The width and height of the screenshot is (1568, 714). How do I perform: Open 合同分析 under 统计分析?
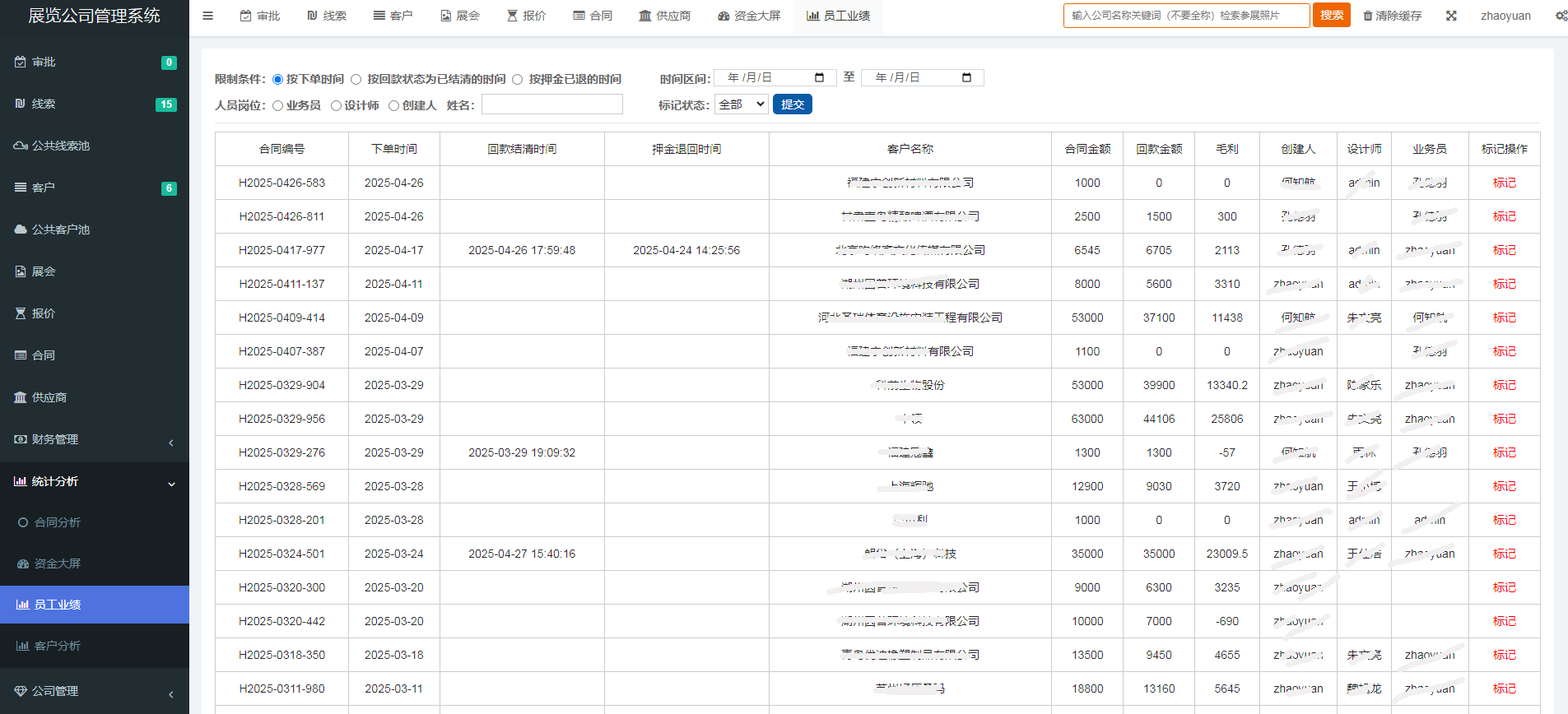click(58, 522)
